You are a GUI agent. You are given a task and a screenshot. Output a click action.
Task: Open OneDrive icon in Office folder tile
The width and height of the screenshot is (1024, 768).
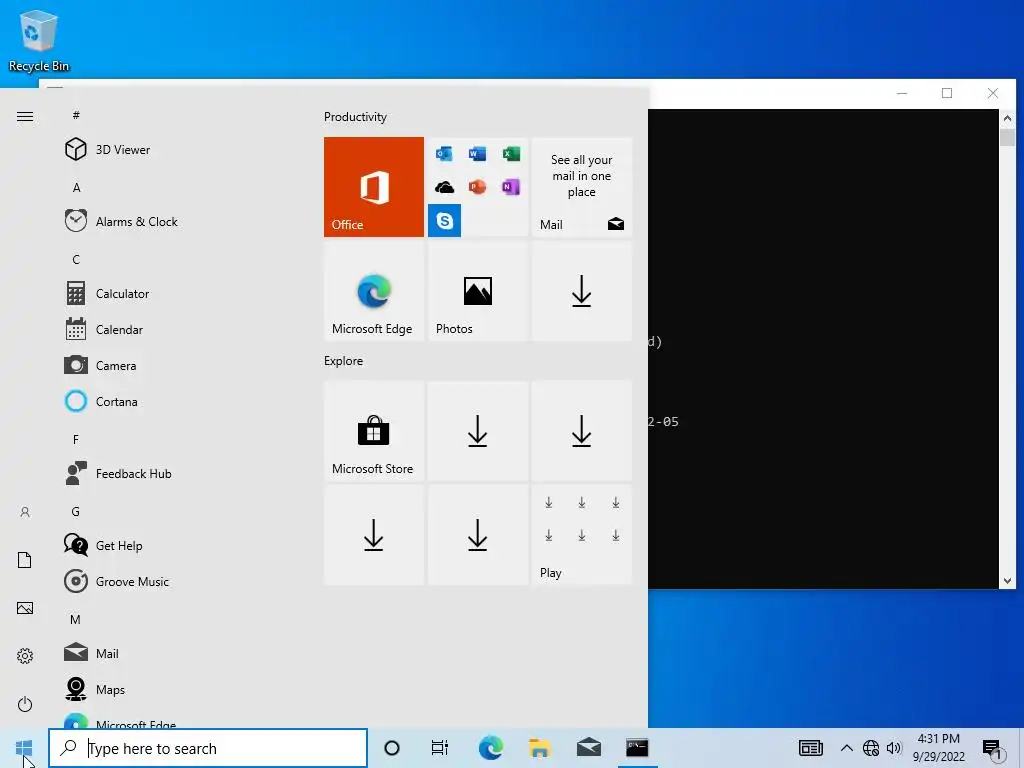444,187
